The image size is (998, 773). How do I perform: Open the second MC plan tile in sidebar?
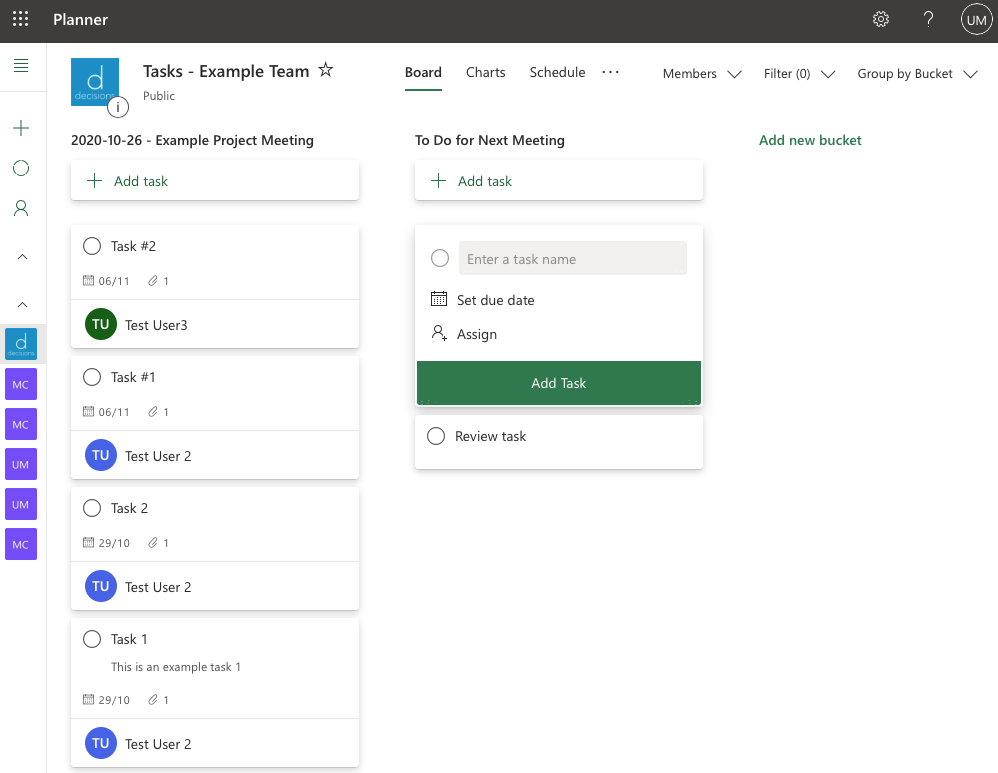21,424
